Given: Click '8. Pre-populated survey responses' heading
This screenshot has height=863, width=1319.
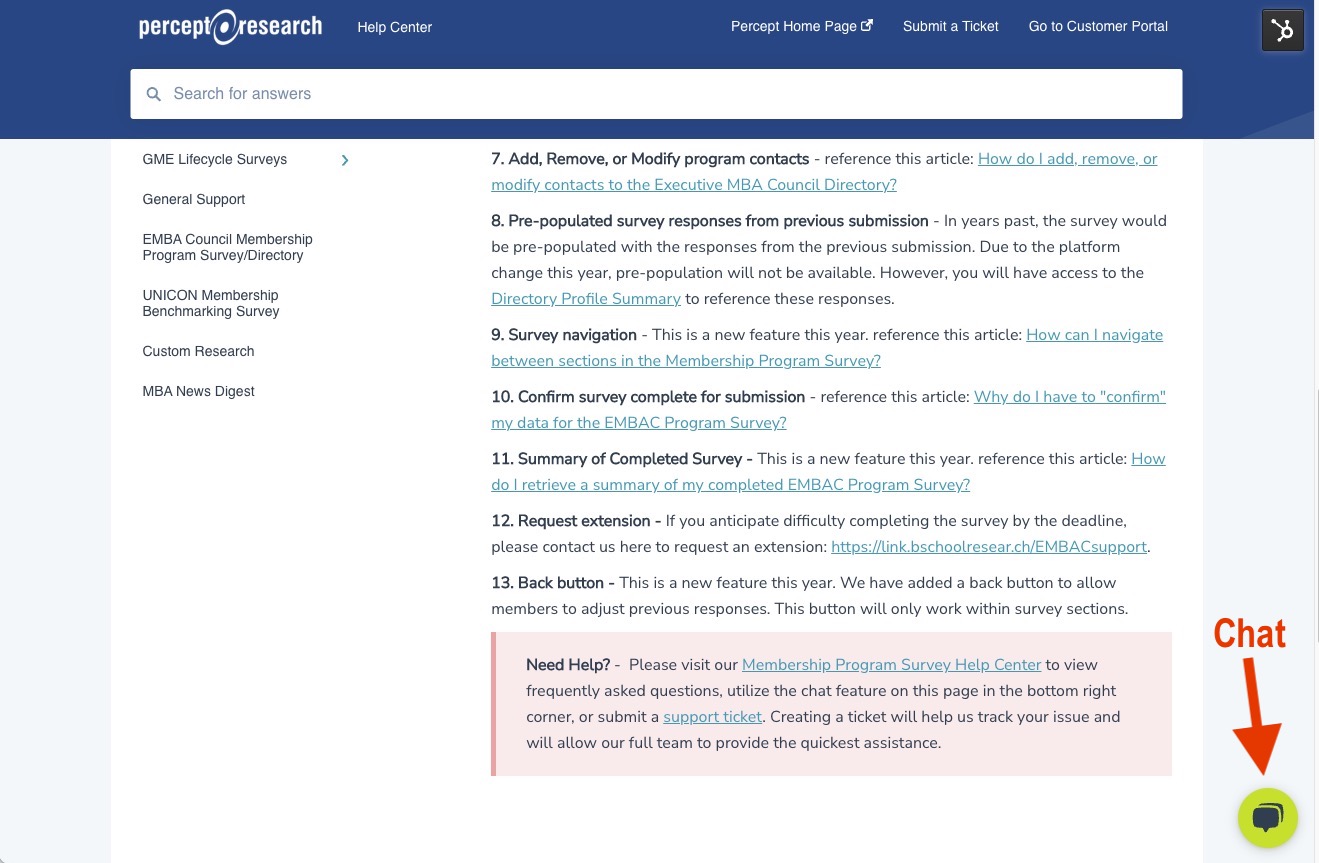Looking at the screenshot, I should [x=710, y=220].
